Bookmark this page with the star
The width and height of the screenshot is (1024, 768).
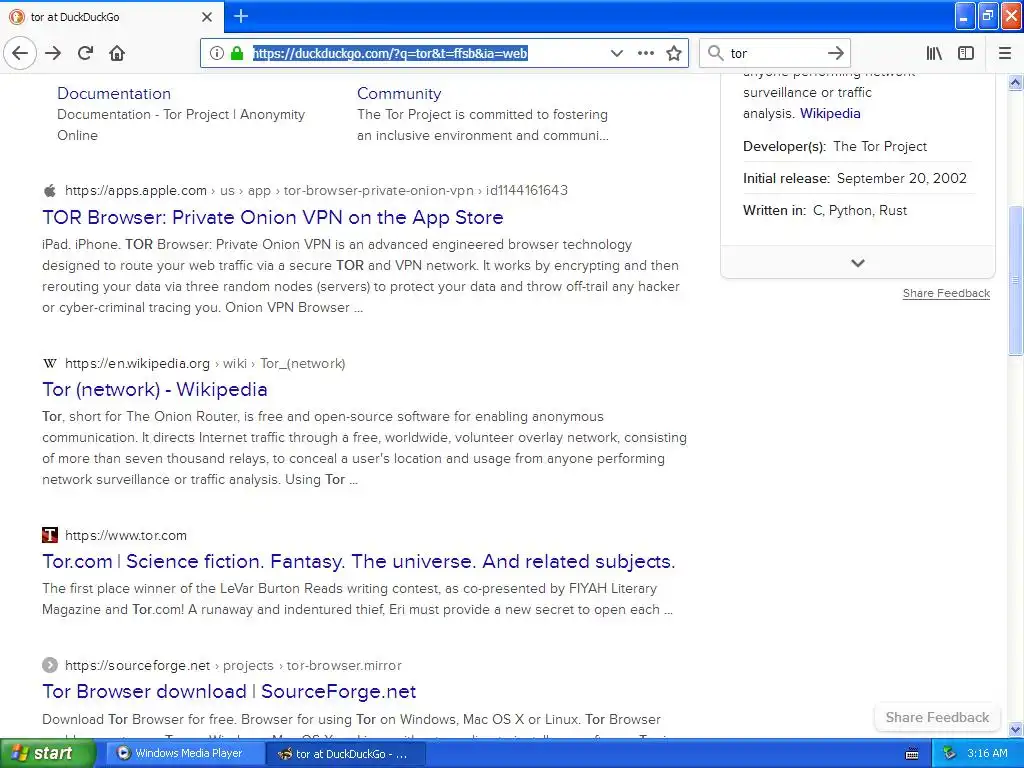(x=674, y=53)
